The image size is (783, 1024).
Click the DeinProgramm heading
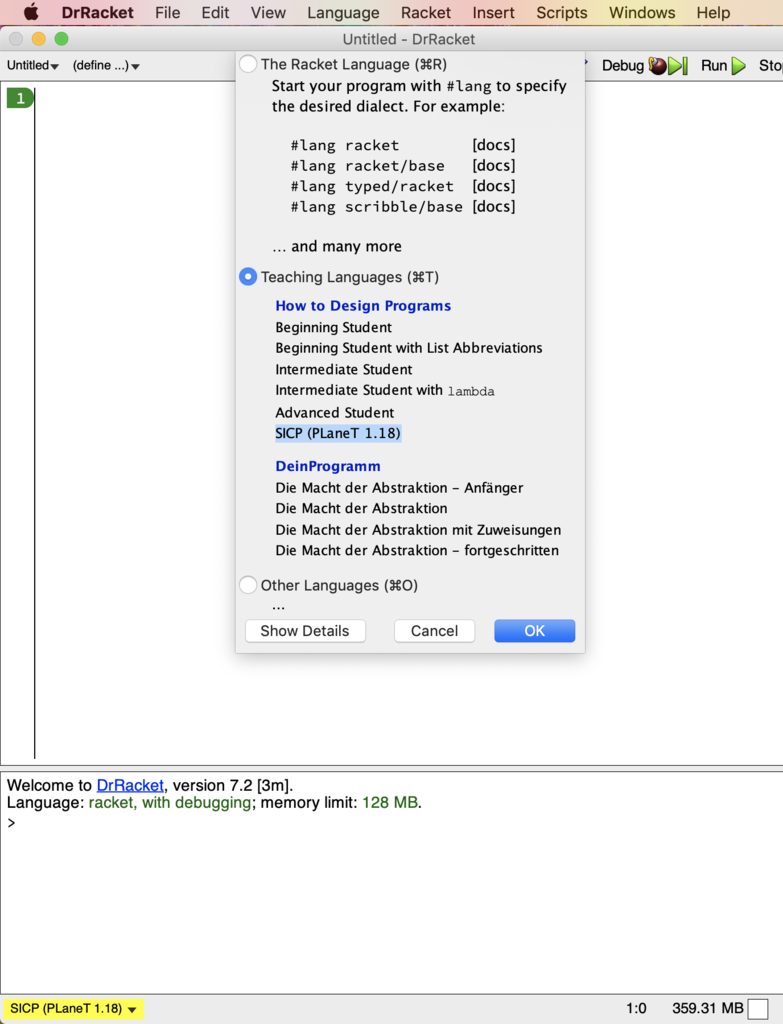point(328,466)
